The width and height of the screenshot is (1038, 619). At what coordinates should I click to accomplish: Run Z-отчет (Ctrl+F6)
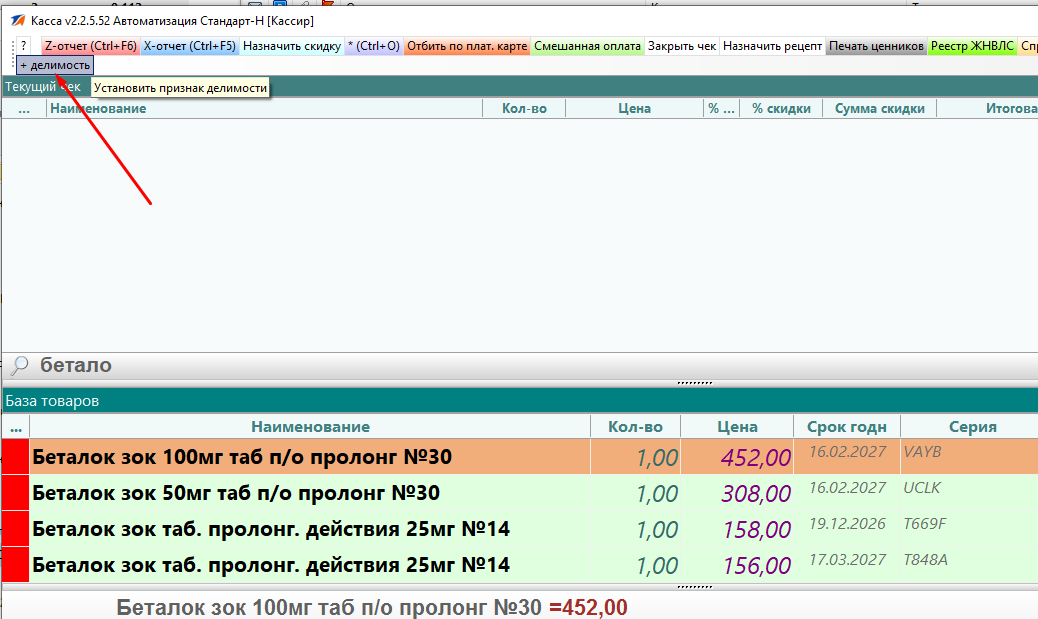coord(91,46)
